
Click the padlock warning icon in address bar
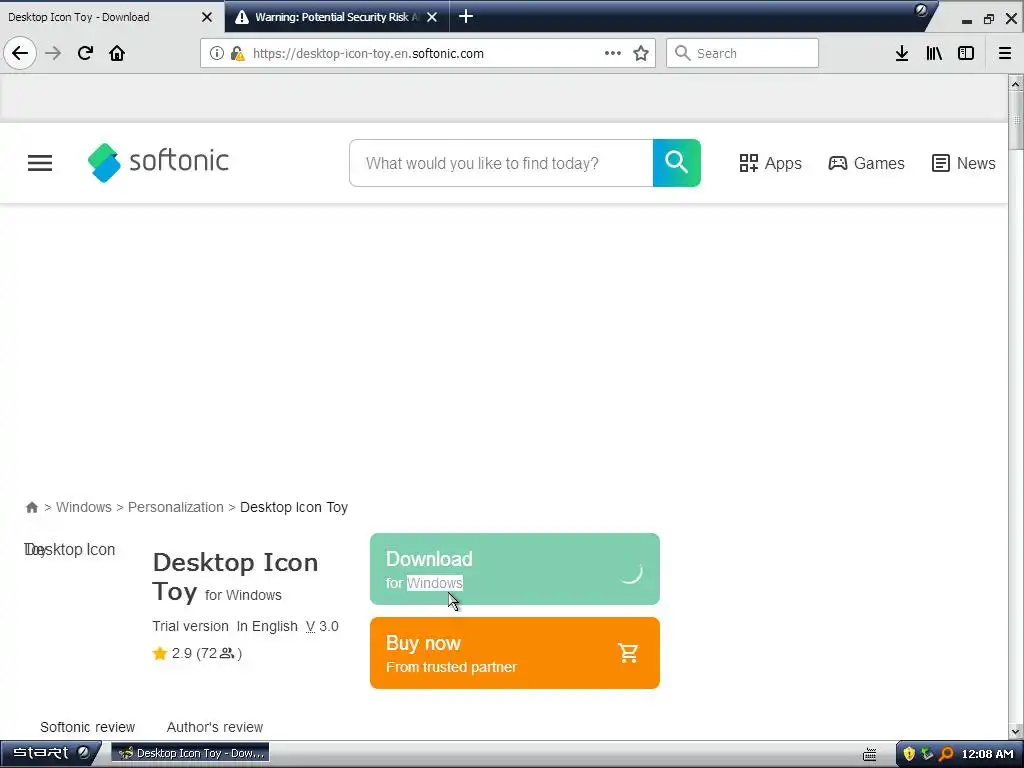coord(237,54)
